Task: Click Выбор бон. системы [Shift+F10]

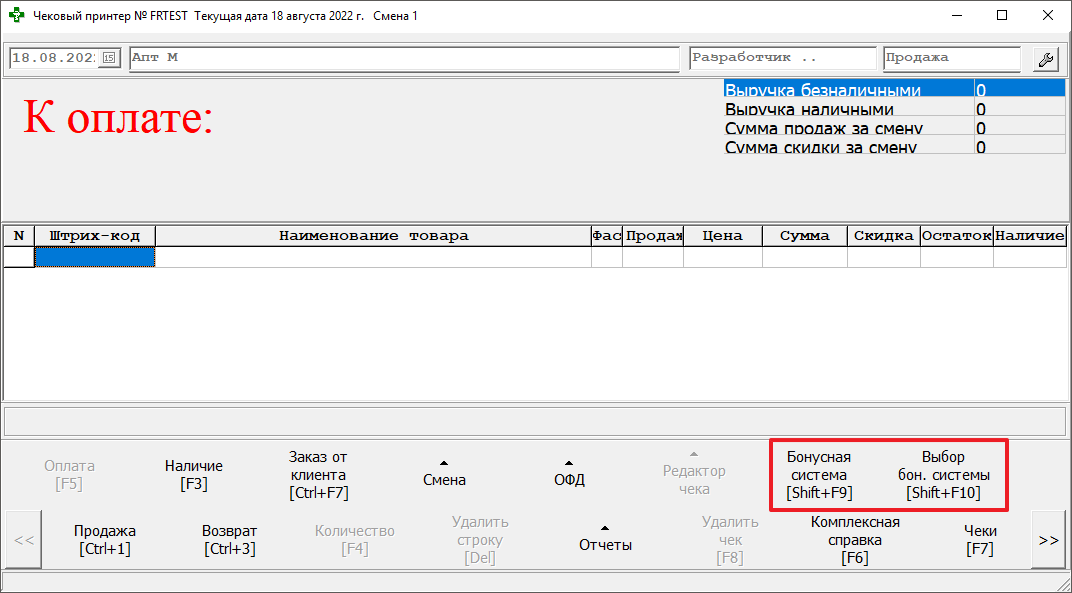Action: pyautogui.click(x=943, y=474)
